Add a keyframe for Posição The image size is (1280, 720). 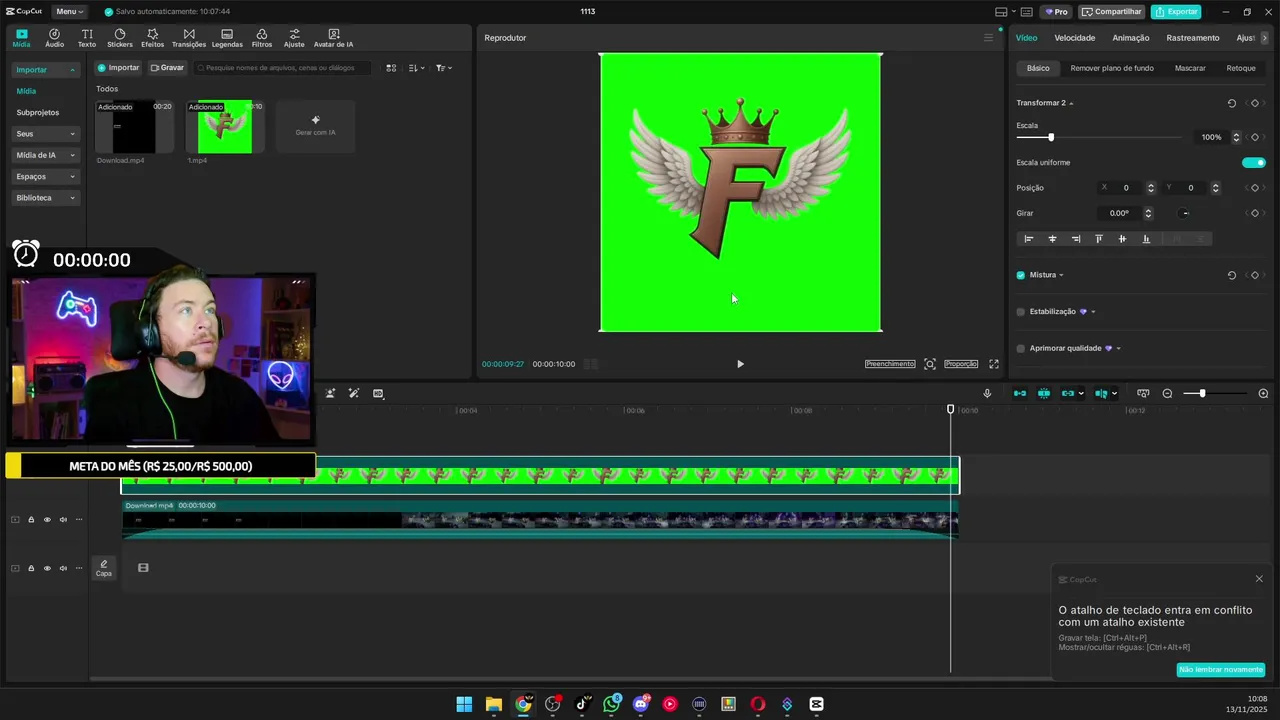click(1255, 188)
